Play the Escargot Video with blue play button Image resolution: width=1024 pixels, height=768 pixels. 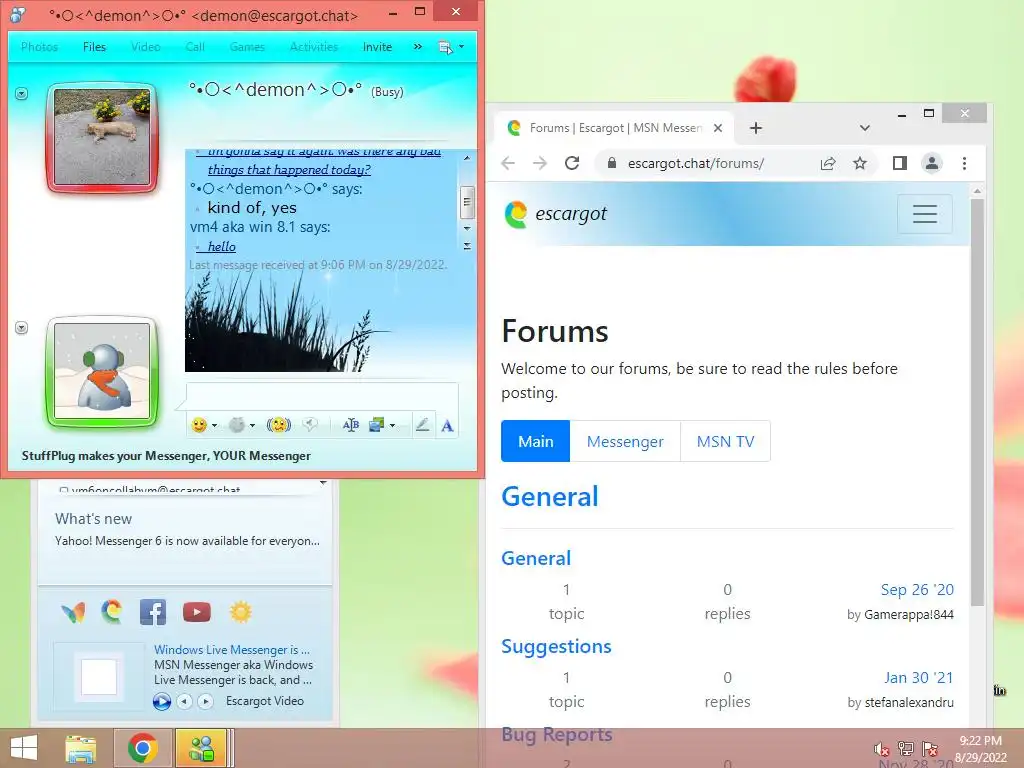coord(162,701)
